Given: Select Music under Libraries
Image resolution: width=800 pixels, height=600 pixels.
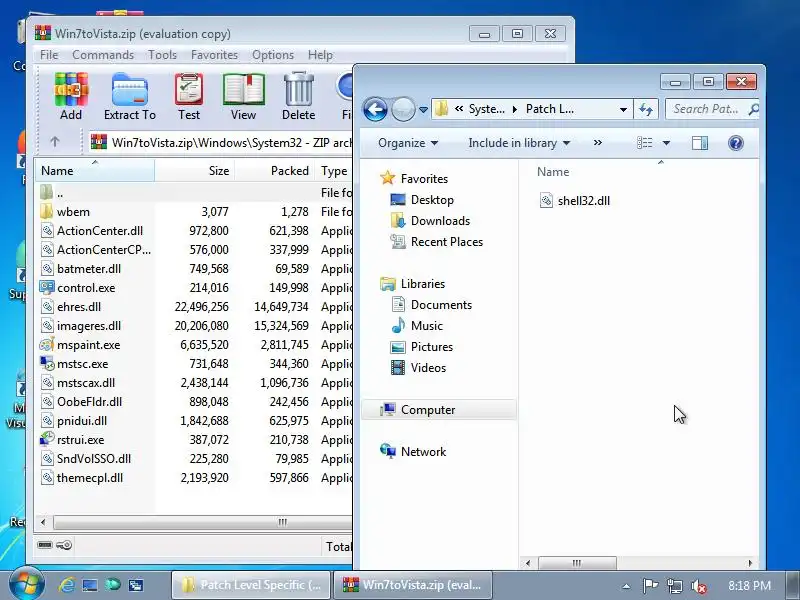Looking at the screenshot, I should pos(427,326).
